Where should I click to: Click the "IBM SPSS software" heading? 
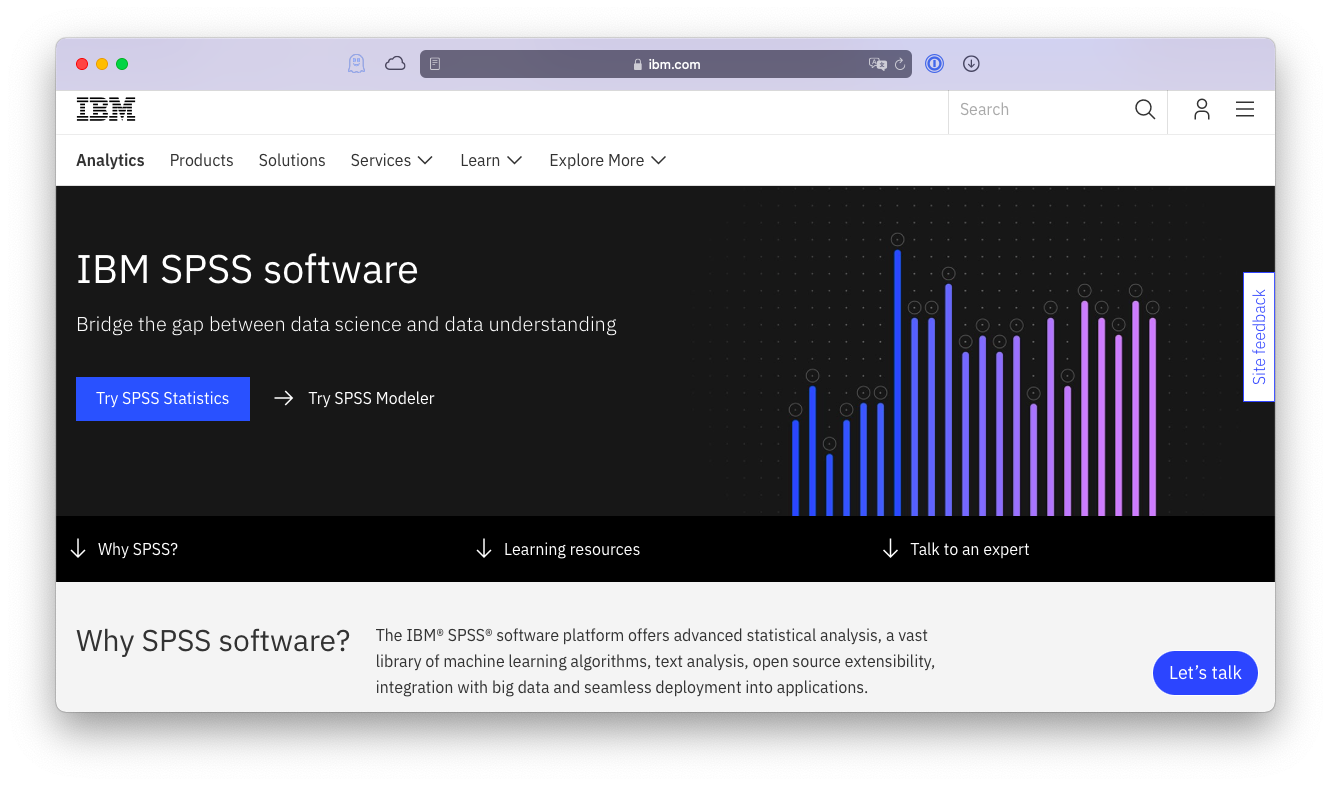(247, 270)
